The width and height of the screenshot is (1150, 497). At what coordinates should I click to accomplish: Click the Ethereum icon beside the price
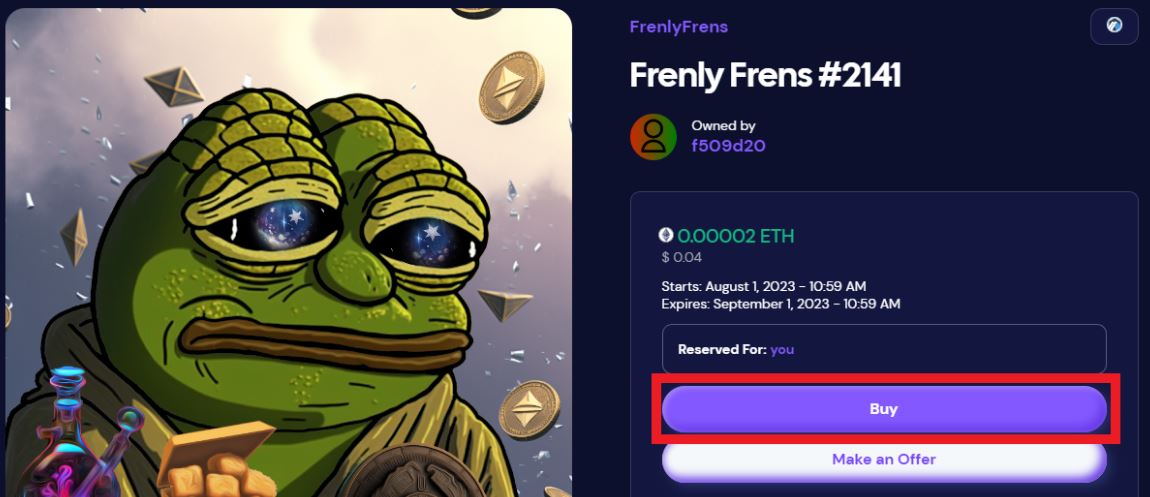click(x=666, y=235)
